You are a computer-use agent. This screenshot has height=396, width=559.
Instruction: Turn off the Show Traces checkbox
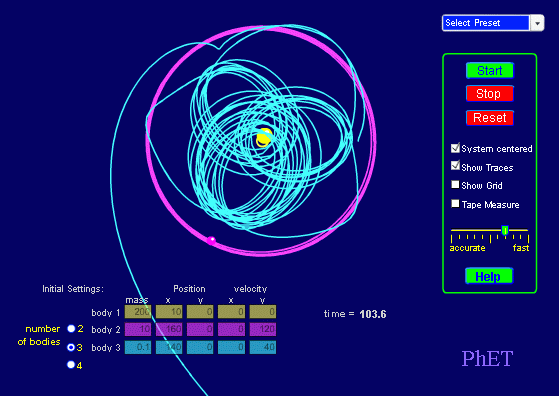(455, 166)
